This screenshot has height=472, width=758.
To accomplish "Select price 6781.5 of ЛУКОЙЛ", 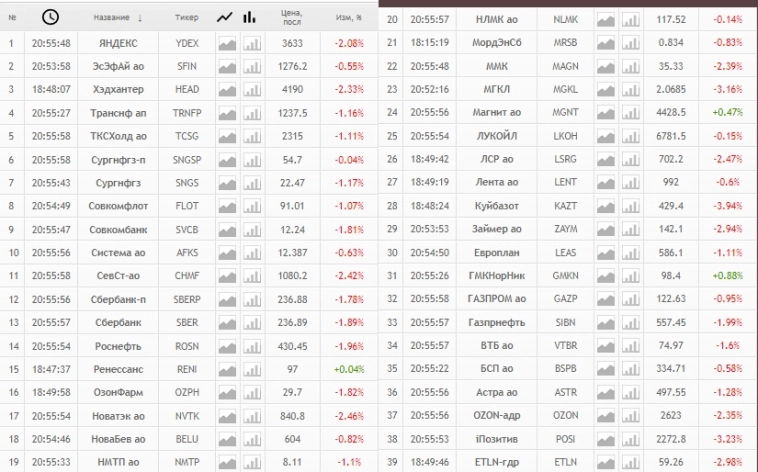I will coord(671,136).
